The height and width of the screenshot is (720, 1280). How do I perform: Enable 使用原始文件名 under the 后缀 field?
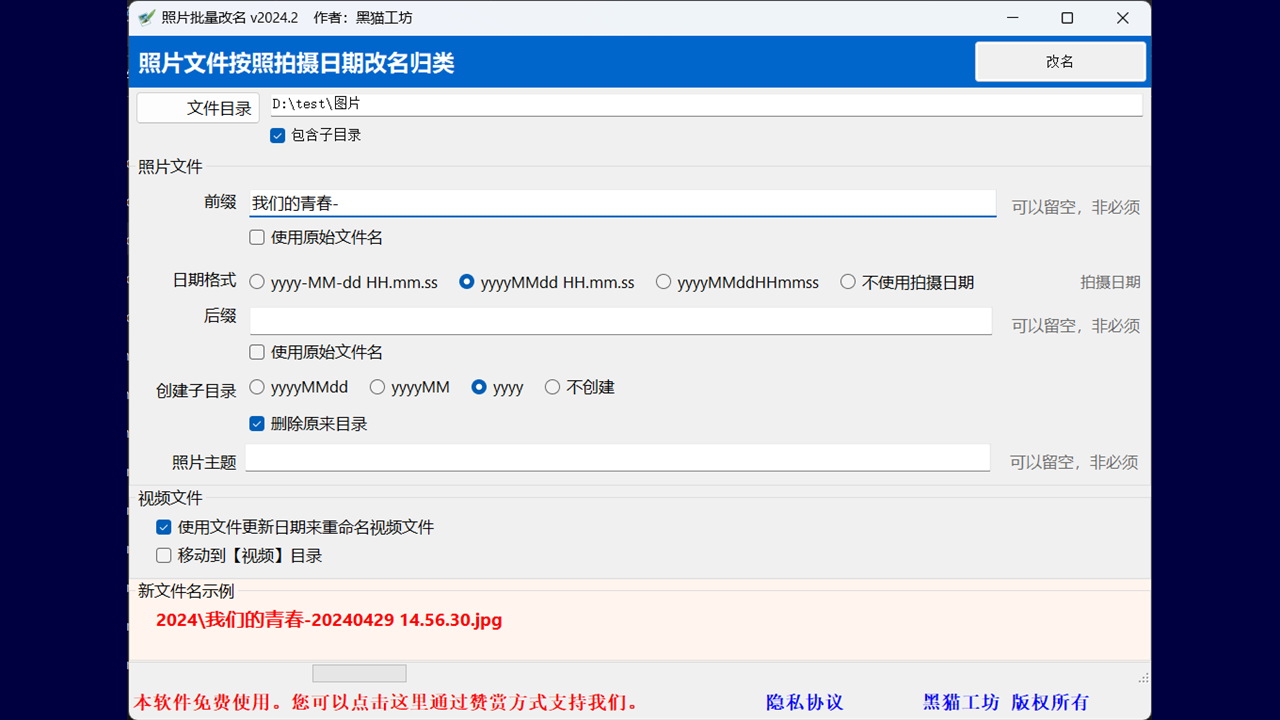[x=256, y=352]
